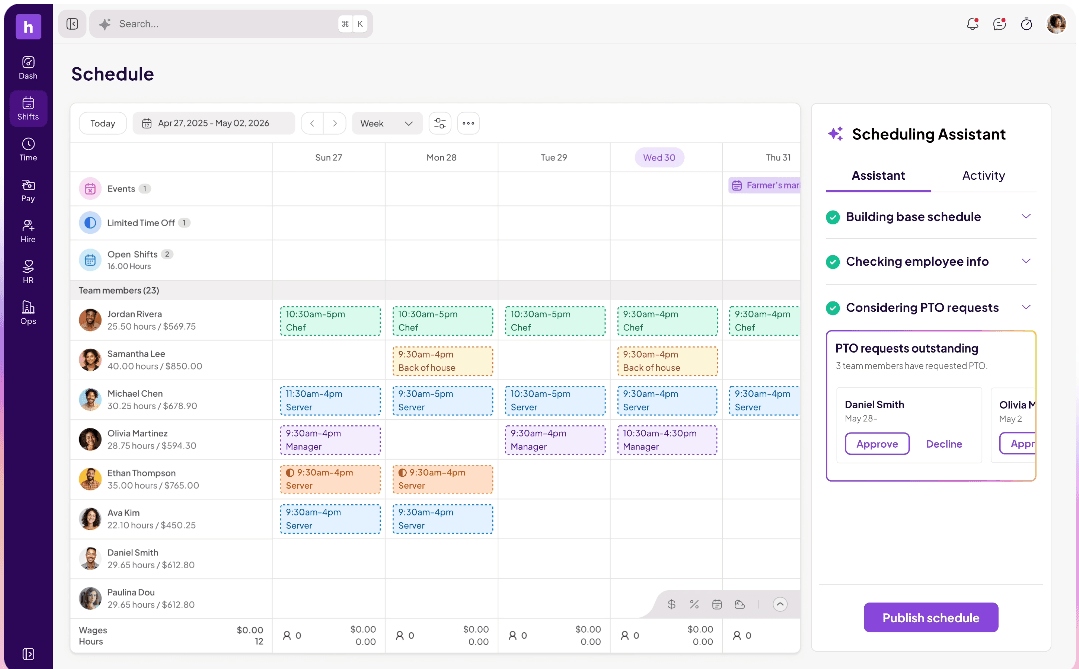Open the Pay section in the sidebar
Image resolution: width=1079 pixels, height=669 pixels.
coord(28,191)
